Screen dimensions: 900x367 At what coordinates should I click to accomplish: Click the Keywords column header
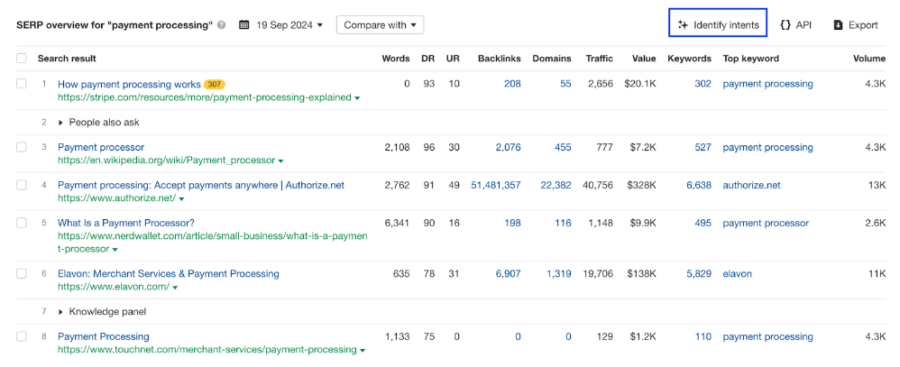[689, 59]
